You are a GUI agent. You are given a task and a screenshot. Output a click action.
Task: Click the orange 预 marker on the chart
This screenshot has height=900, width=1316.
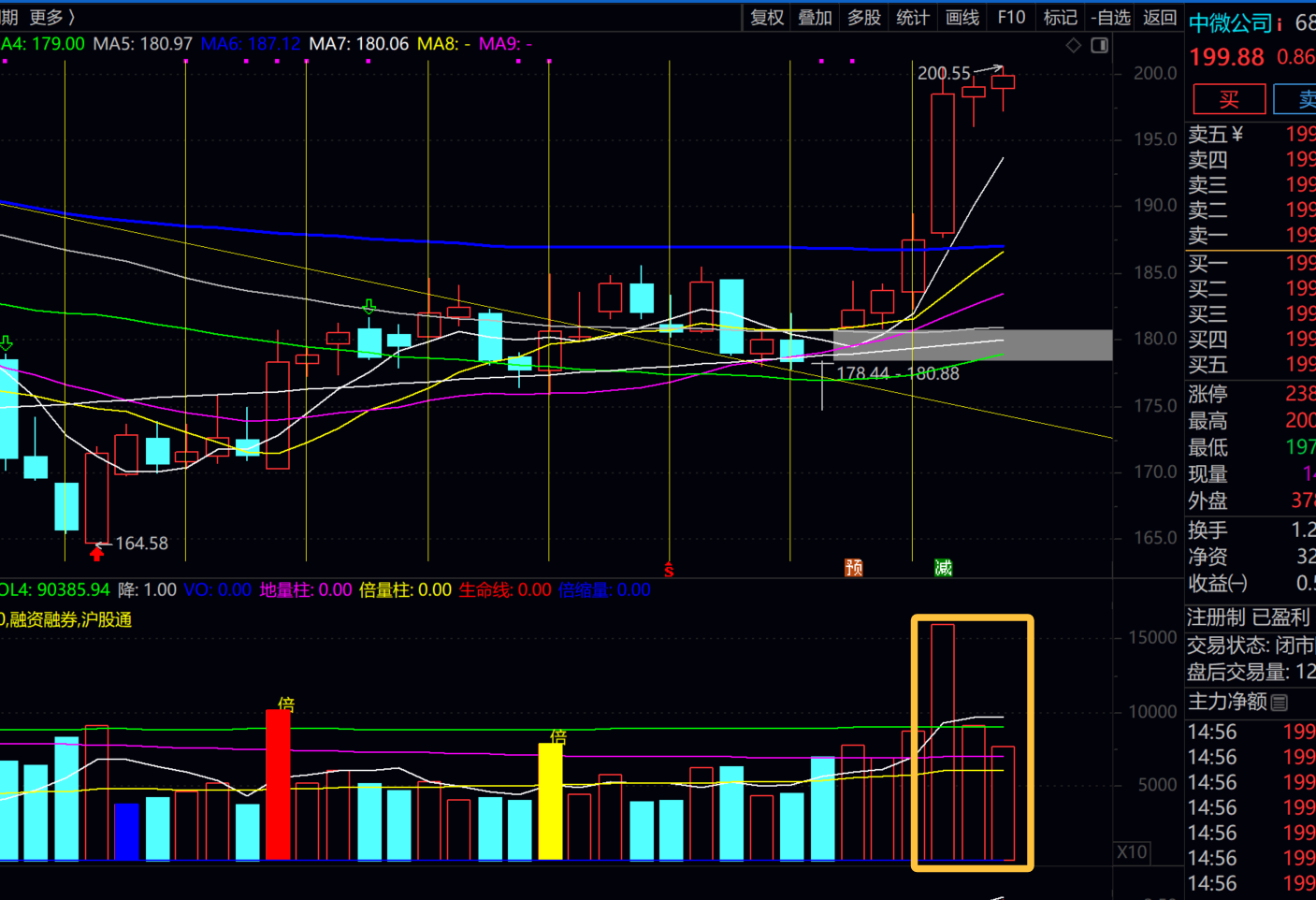tap(853, 567)
